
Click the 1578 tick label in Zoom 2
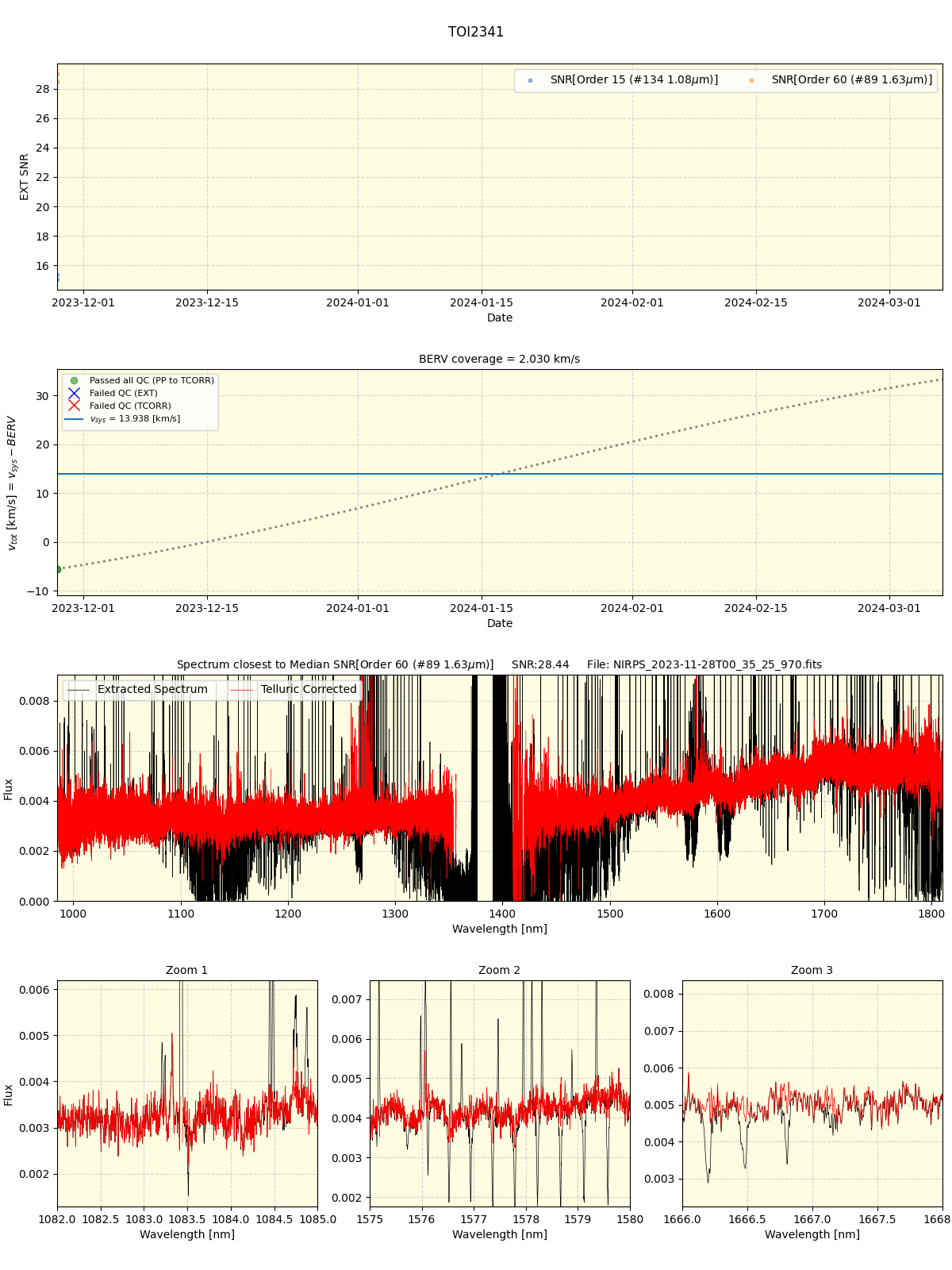(x=526, y=1219)
